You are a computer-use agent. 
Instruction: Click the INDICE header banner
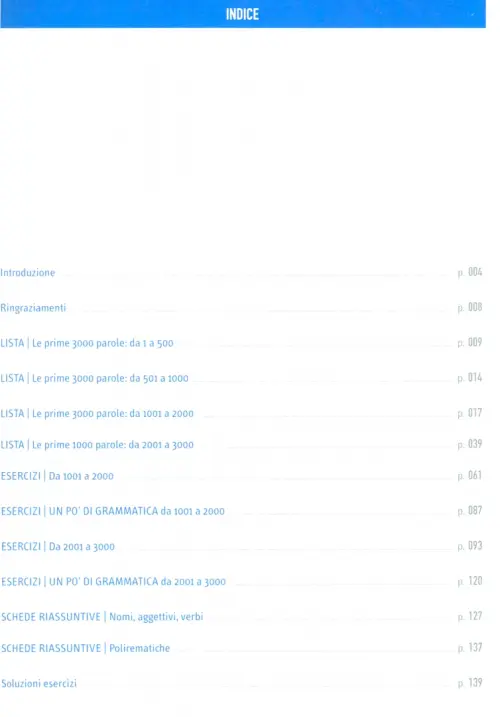click(x=243, y=14)
